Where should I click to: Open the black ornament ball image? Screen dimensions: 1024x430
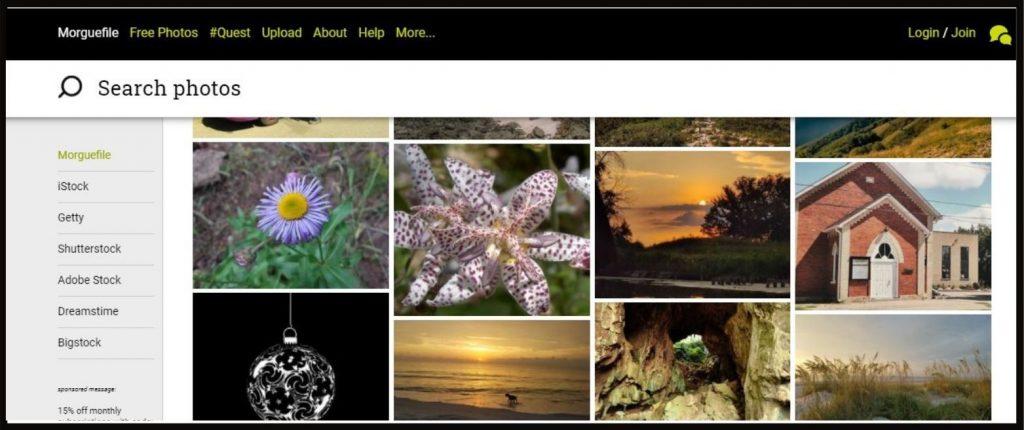[291, 356]
